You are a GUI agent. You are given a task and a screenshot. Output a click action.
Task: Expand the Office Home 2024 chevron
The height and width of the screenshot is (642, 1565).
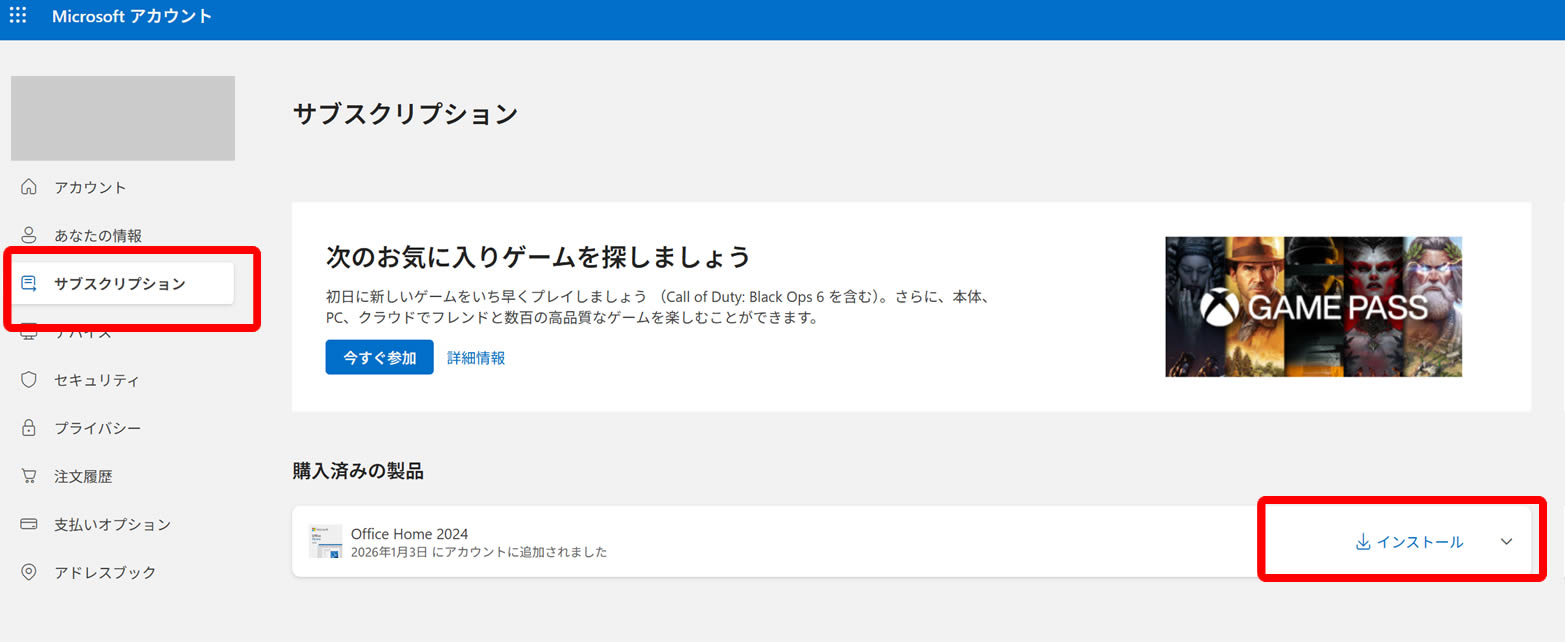coord(1507,542)
